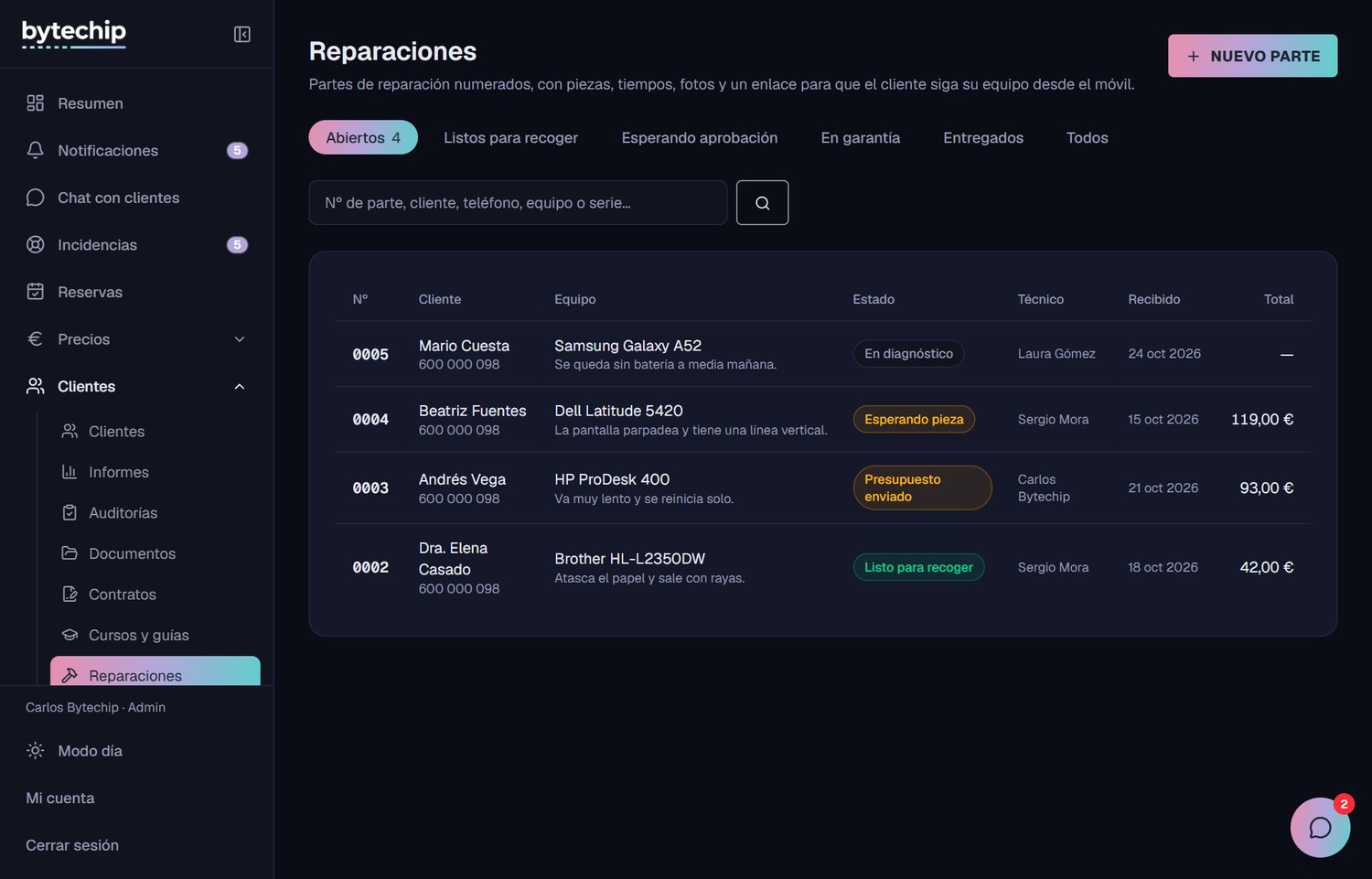
Task: Collapse the Clientes menu chevron
Action: click(x=240, y=386)
